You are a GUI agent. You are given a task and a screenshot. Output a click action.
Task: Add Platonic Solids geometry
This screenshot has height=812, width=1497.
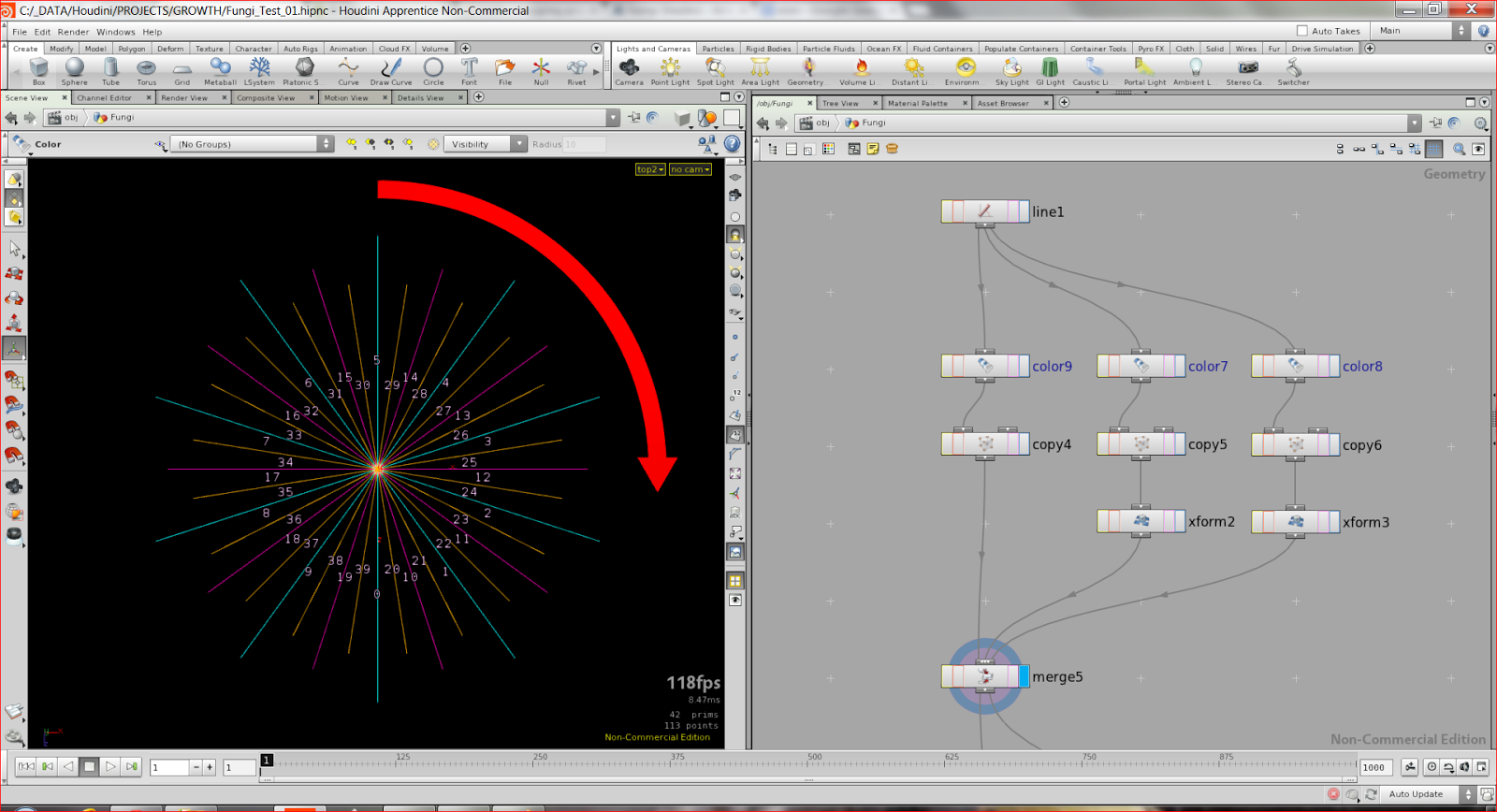304,71
